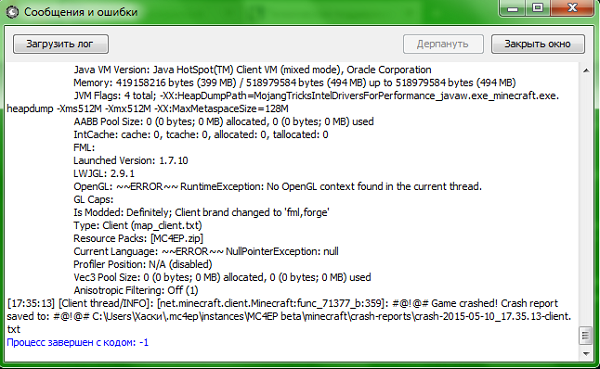Image resolution: width=600 pixels, height=369 pixels.
Task: Click 'Profiler Position: N/A (disabled)' line
Action: coord(143,265)
